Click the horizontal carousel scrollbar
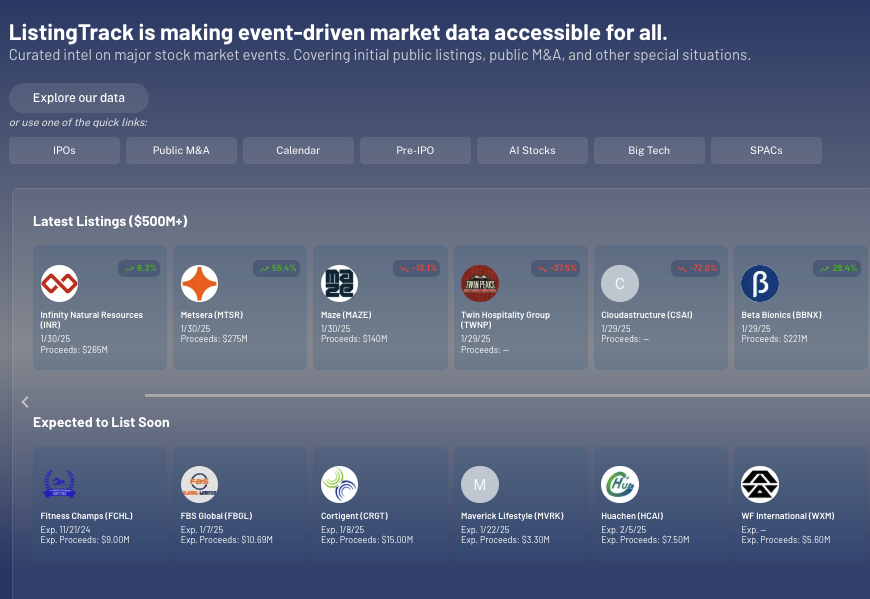The height and width of the screenshot is (599, 870). [x=507, y=395]
